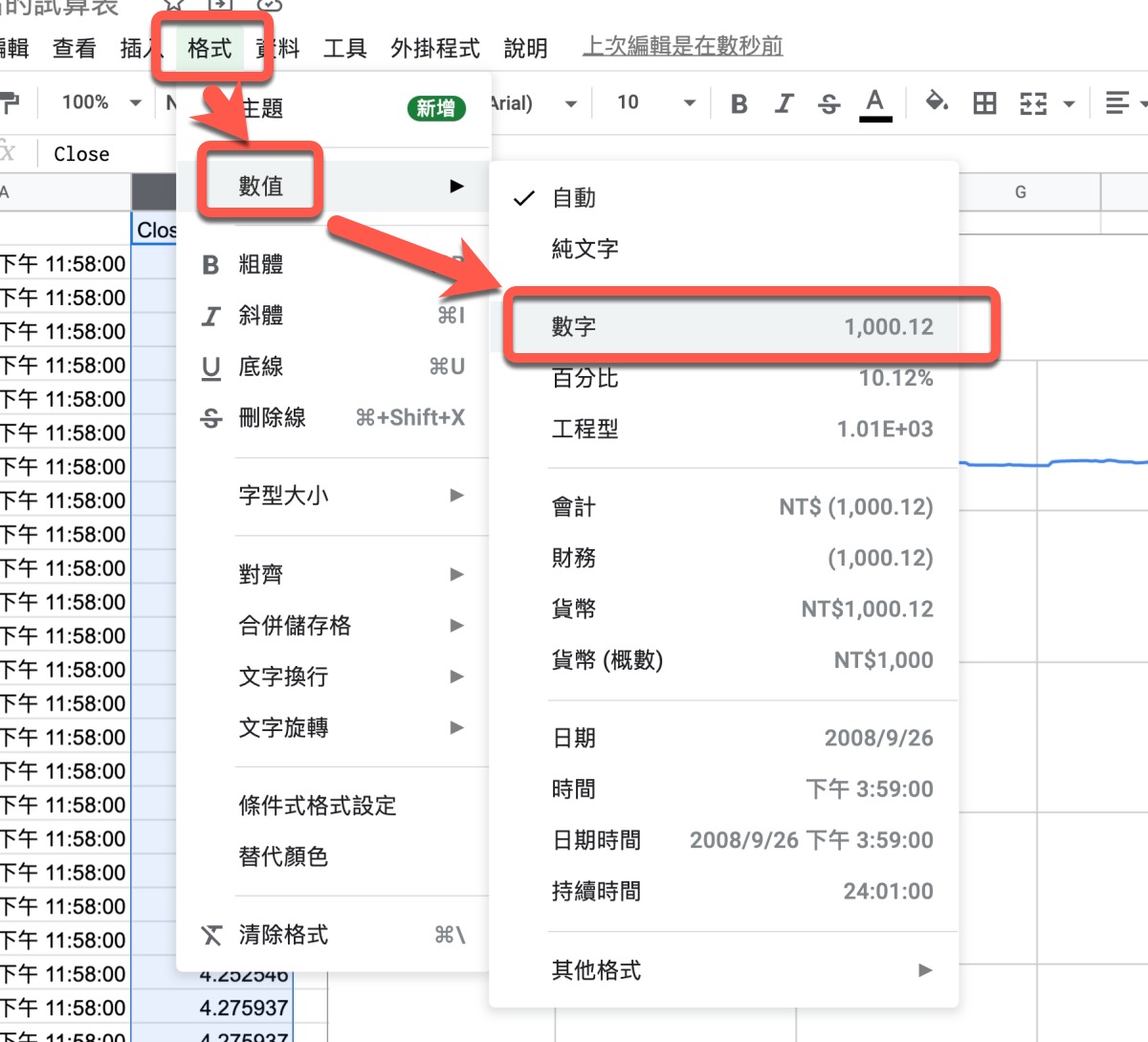Click the horizontal align icon
The image size is (1148, 1042).
(1116, 103)
